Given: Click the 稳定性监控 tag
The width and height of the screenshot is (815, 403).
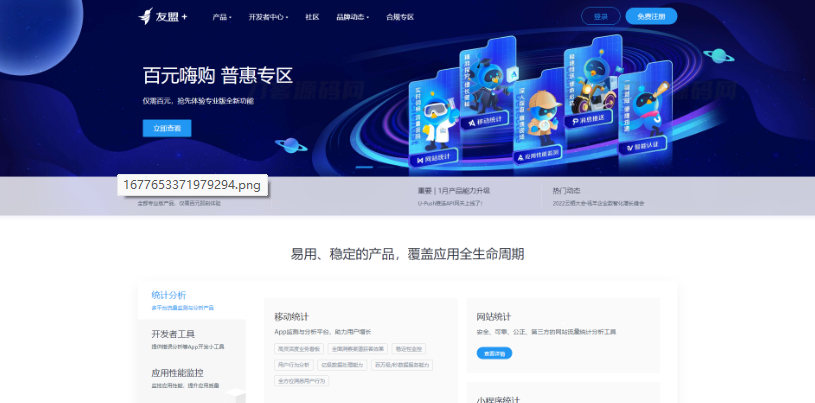Looking at the screenshot, I should 409,348.
